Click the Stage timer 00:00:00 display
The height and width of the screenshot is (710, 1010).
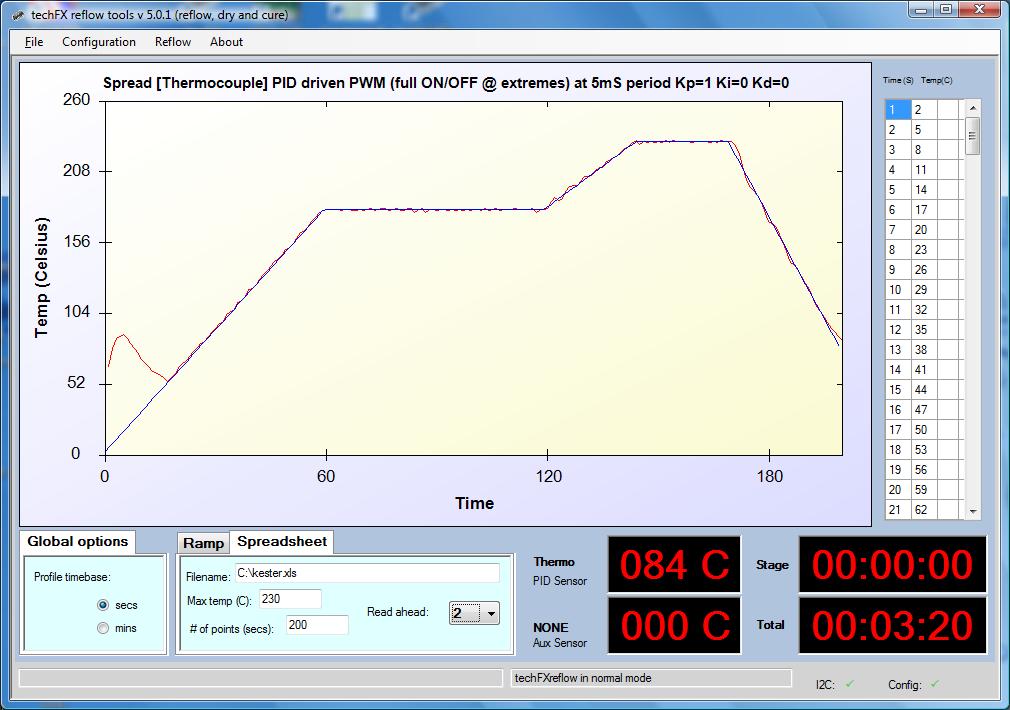(892, 564)
